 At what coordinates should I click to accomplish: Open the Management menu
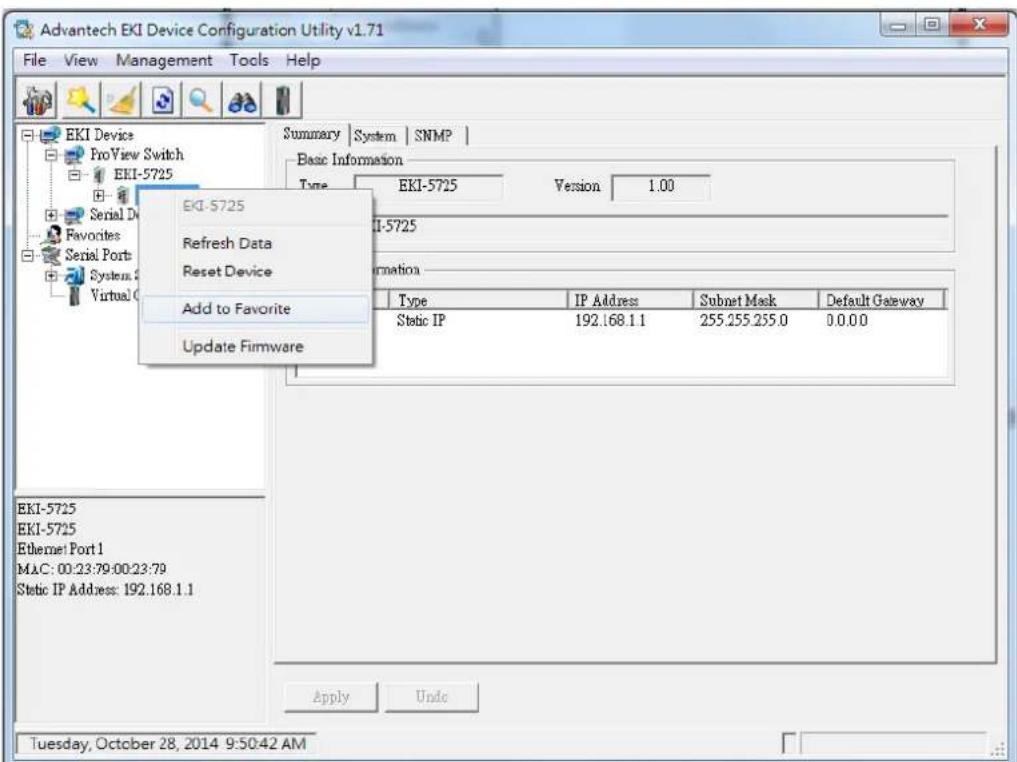pos(164,60)
